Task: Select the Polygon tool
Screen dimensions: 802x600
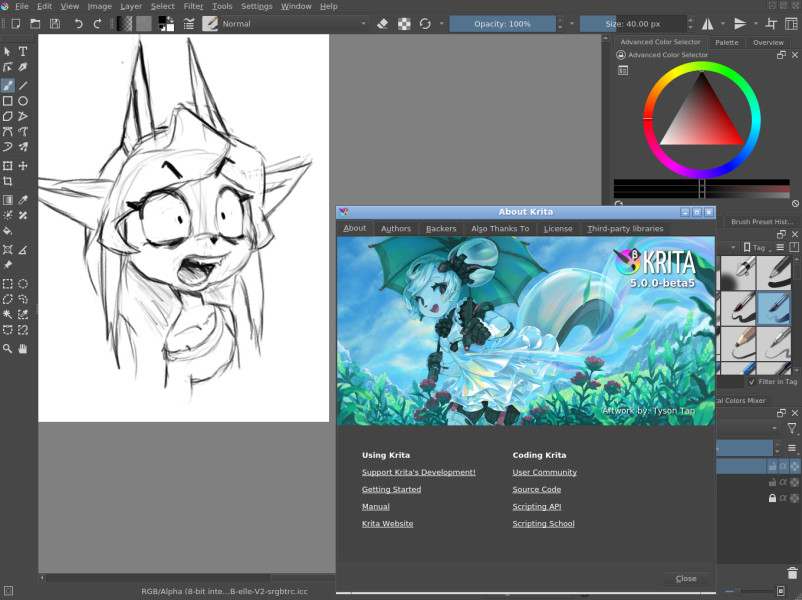Action: [7, 116]
